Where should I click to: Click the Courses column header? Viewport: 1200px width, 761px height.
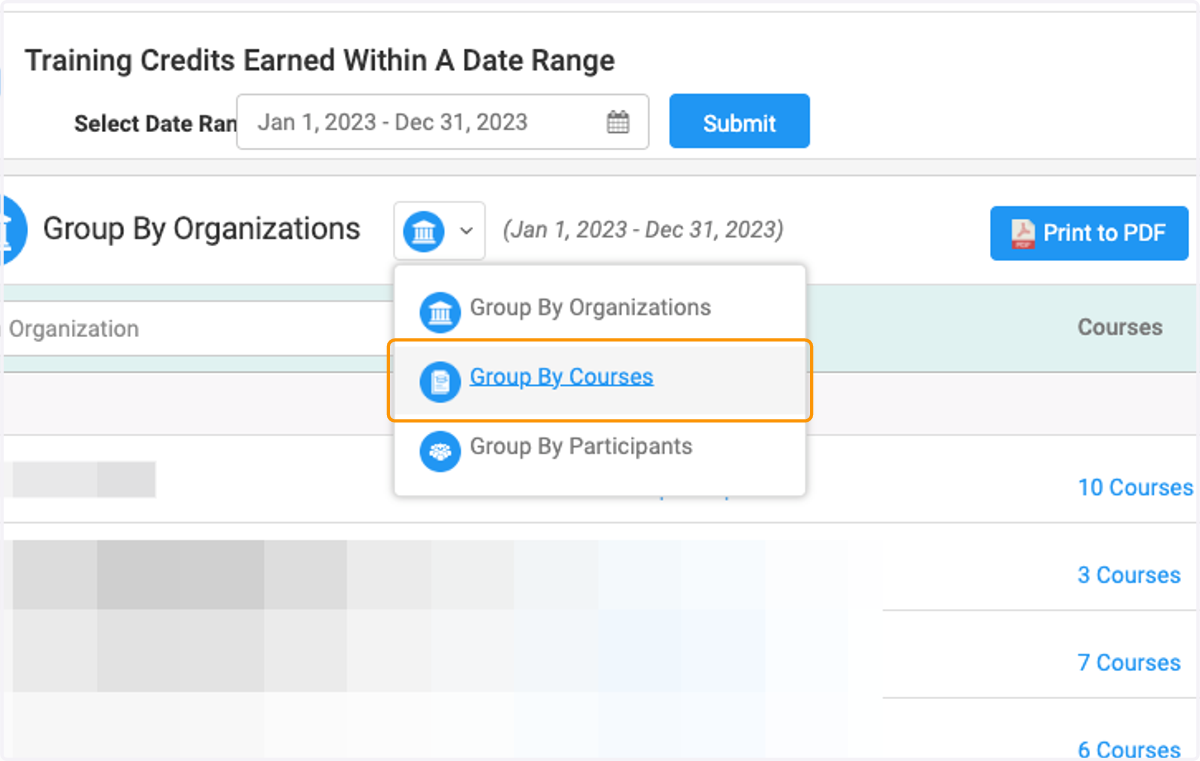click(1120, 327)
